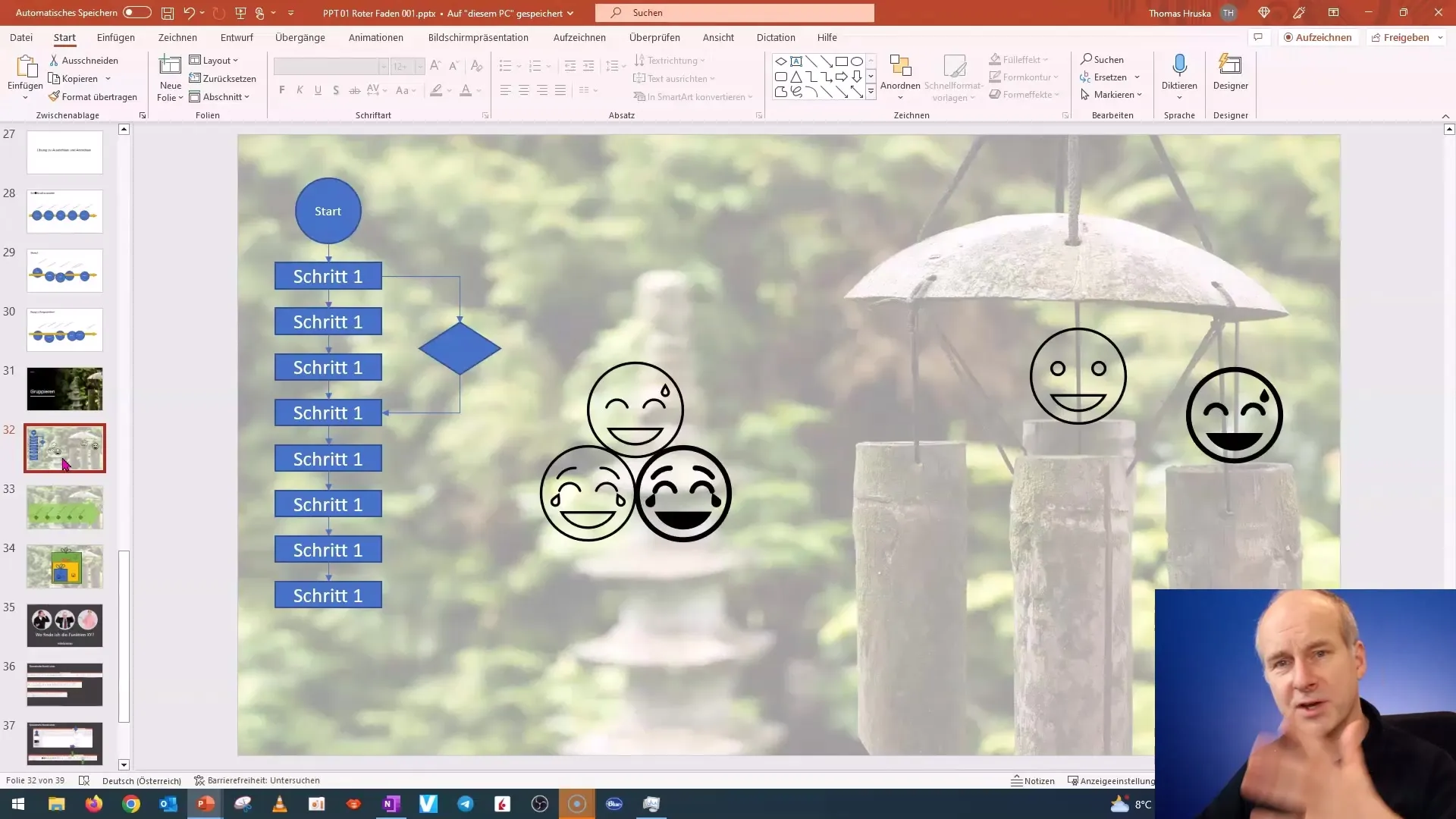
Task: Click Zurücksetzen button
Action: pos(222,79)
